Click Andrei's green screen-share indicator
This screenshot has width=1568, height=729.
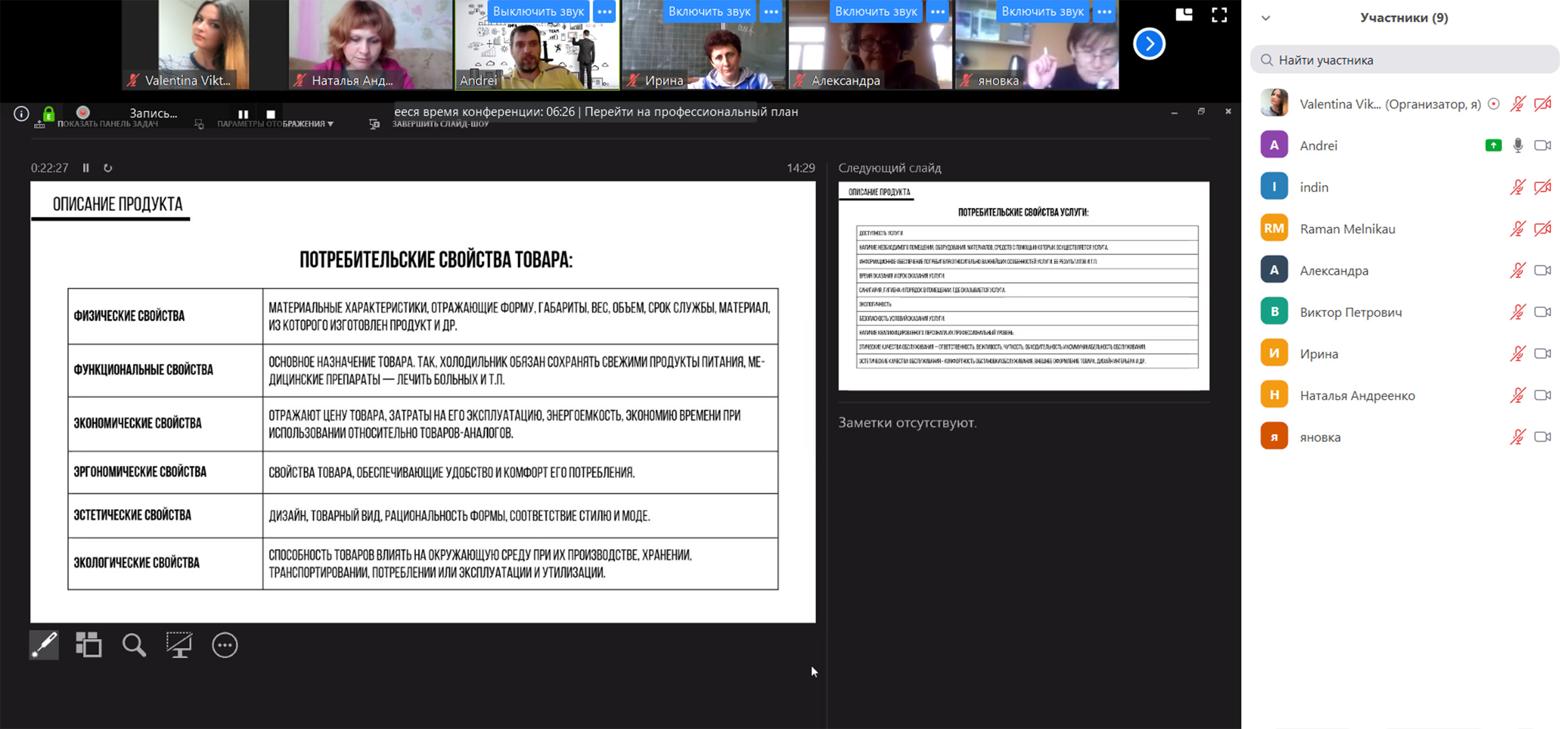[1493, 145]
